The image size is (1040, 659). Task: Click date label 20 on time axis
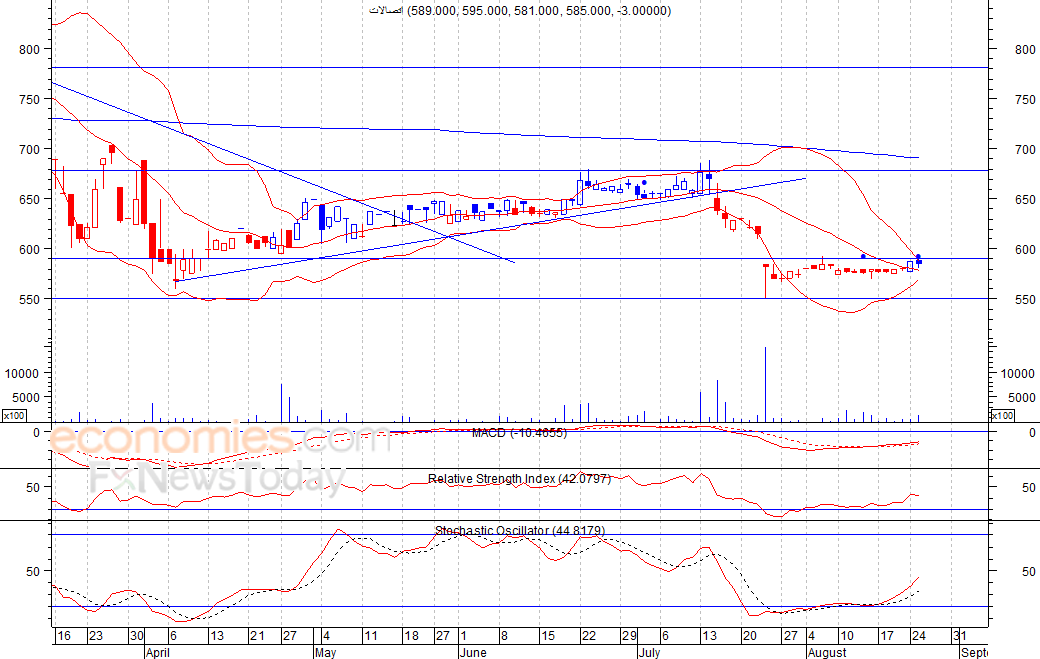(749, 636)
